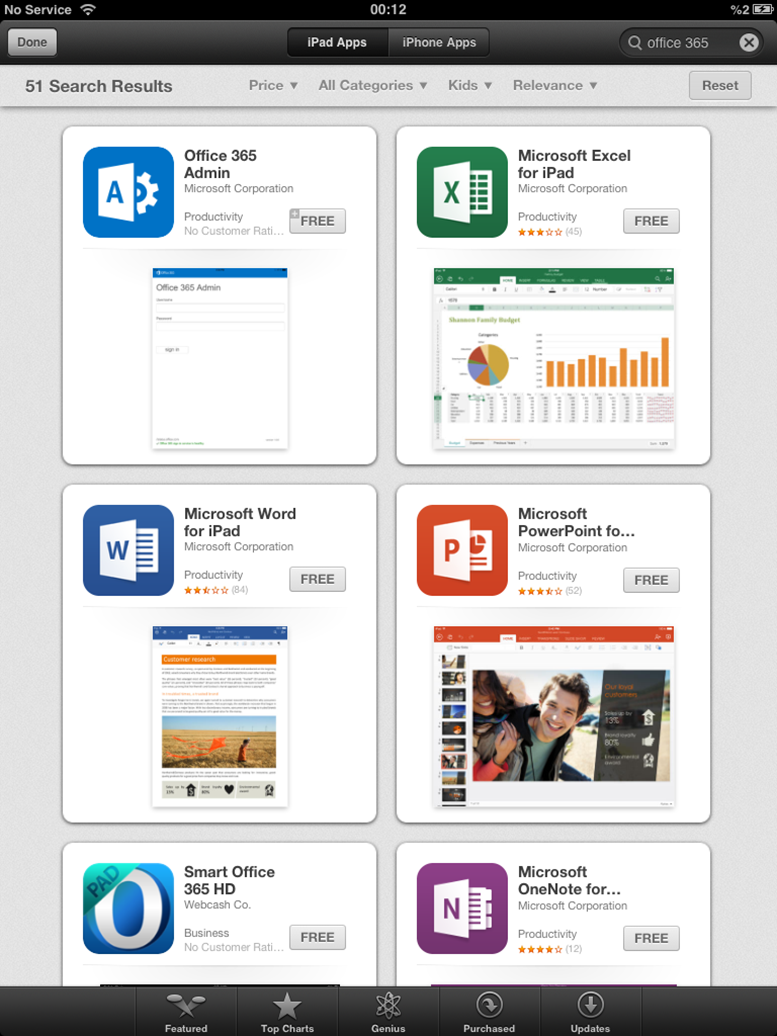Tap the battery indicator icon
The image size is (777, 1036).
pos(762,9)
